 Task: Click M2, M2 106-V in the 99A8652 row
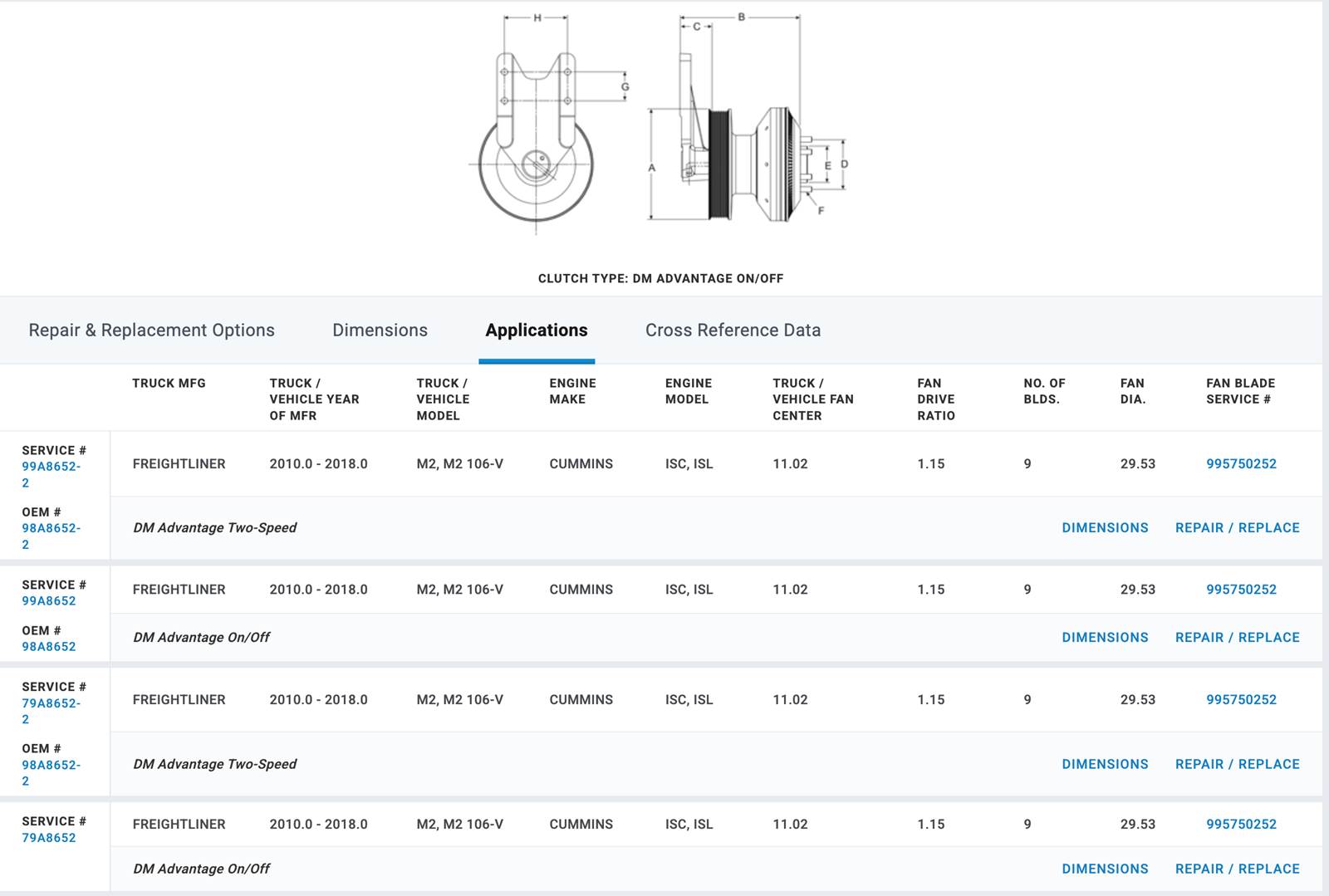pyautogui.click(x=459, y=589)
